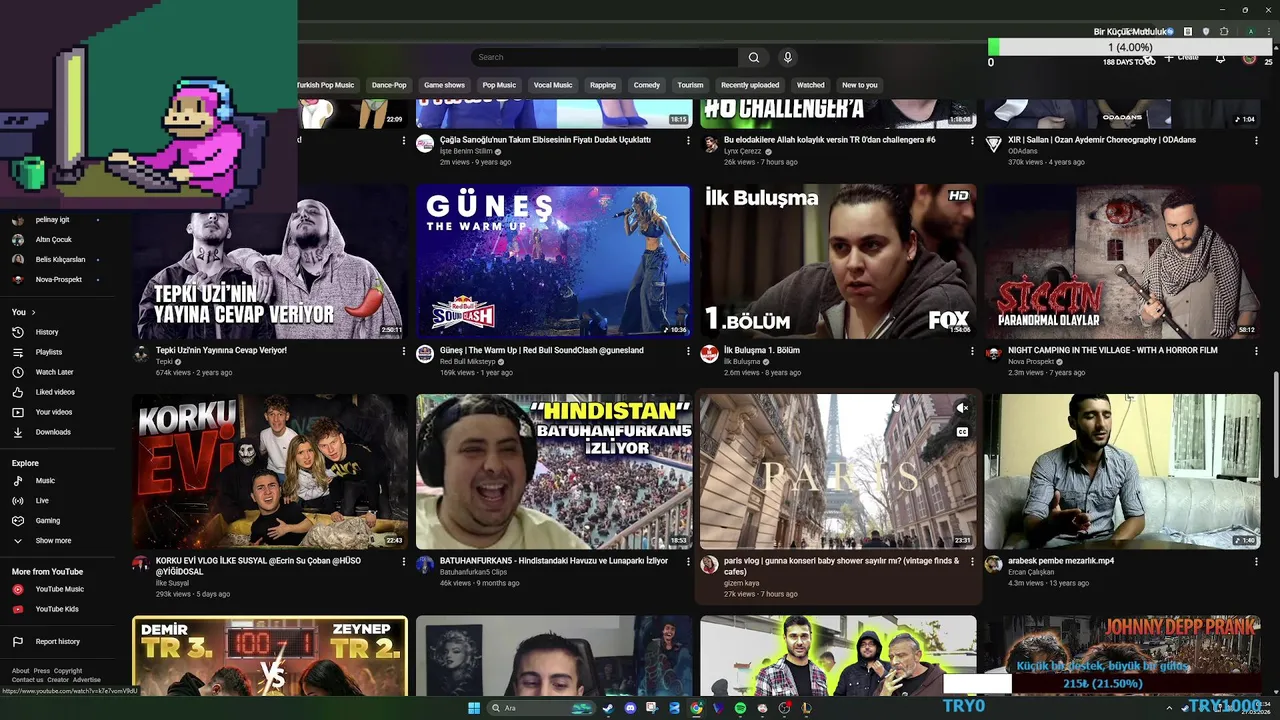The image size is (1280, 720).
Task: Open Liked videos in sidebar
Action: [x=55, y=392]
